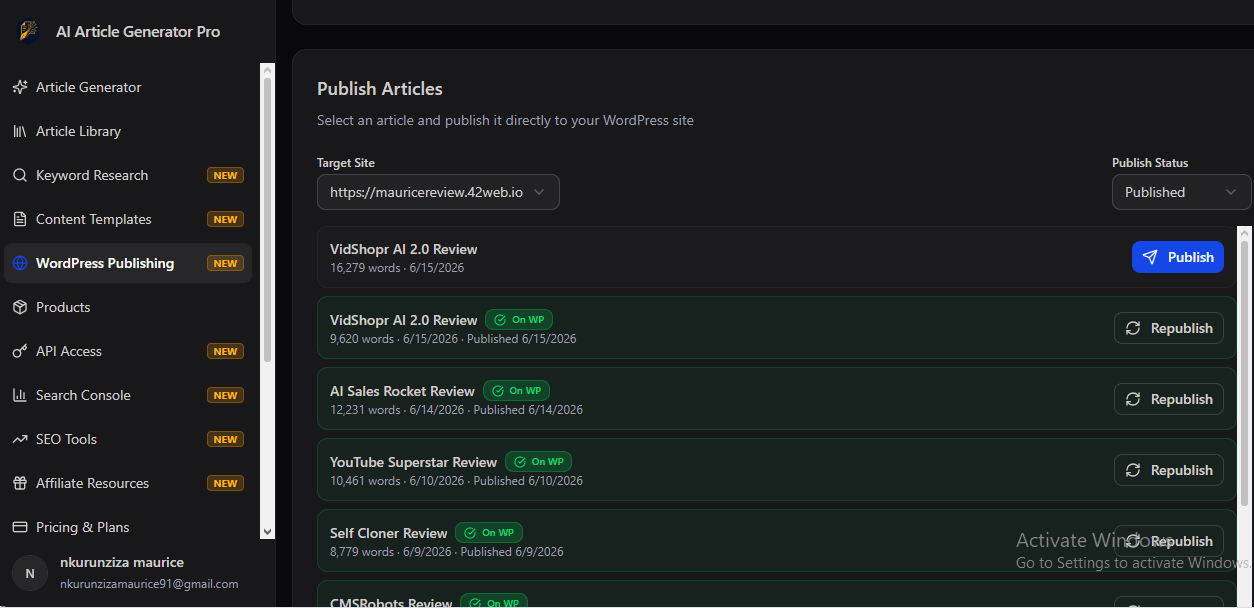
Task: Click refresh icon in VidShopr Republish button
Action: (x=1133, y=328)
